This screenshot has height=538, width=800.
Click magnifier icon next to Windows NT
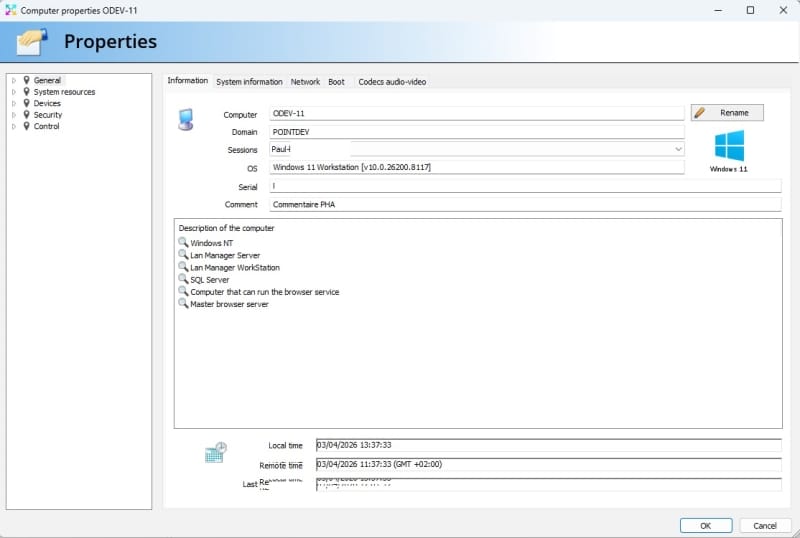click(183, 243)
